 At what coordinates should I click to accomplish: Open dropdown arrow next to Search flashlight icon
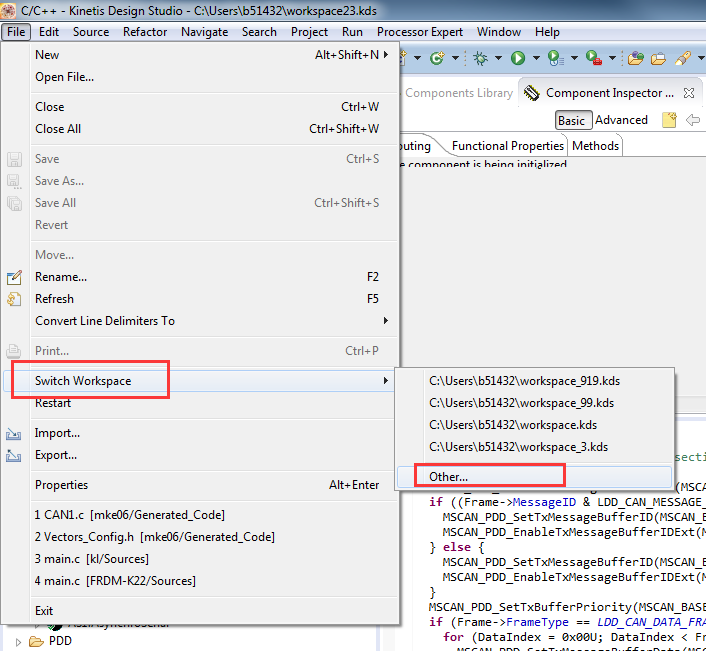click(701, 58)
